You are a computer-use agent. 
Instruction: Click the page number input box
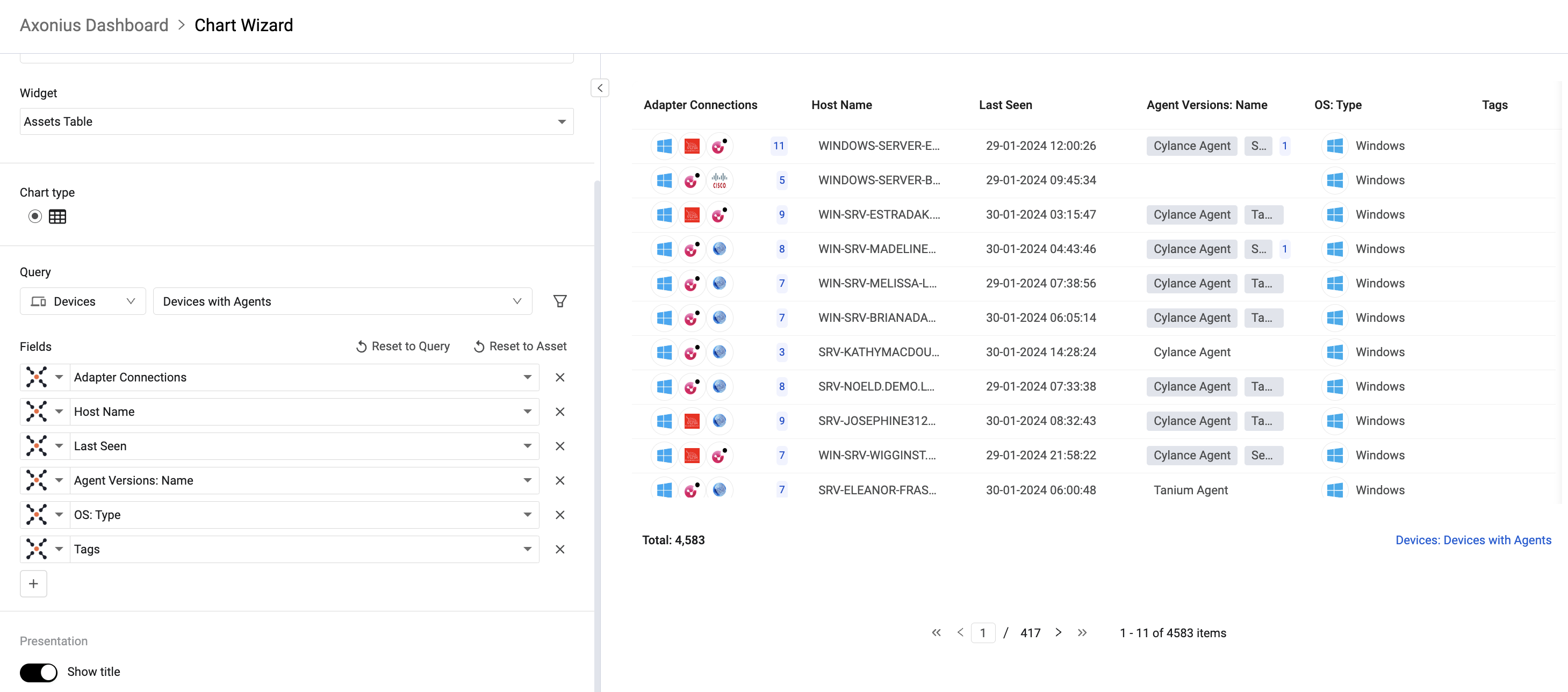tap(982, 633)
